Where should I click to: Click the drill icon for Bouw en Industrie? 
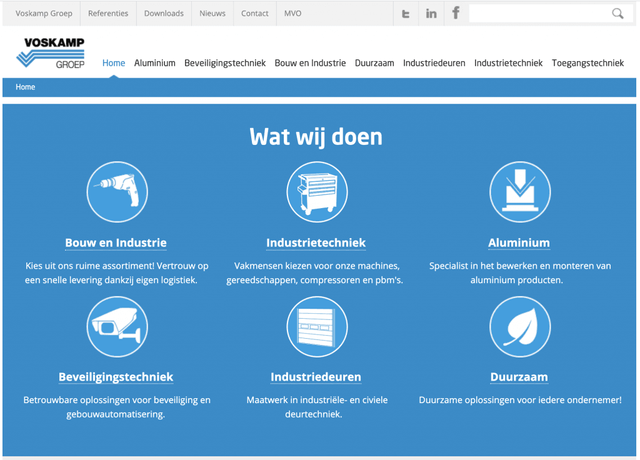tap(117, 192)
